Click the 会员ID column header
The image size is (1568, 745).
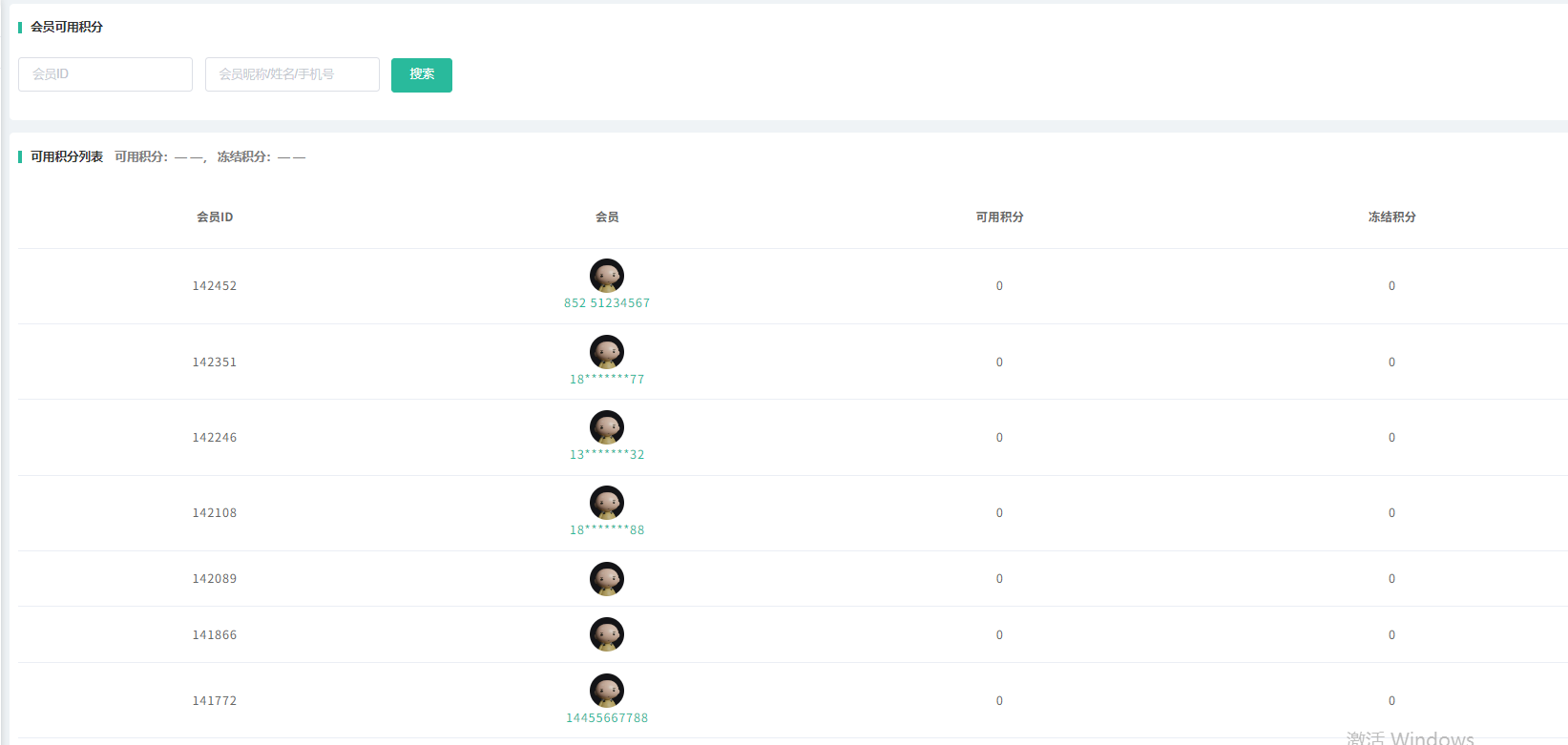tap(215, 217)
